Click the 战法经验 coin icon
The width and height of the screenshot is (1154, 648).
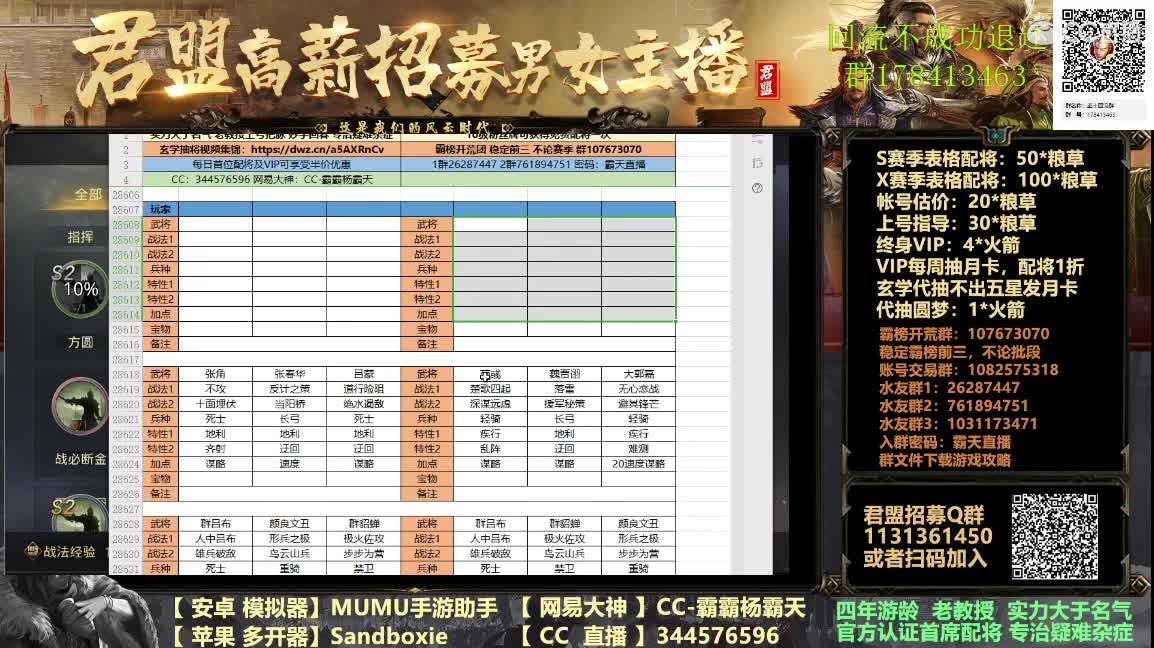[32, 551]
